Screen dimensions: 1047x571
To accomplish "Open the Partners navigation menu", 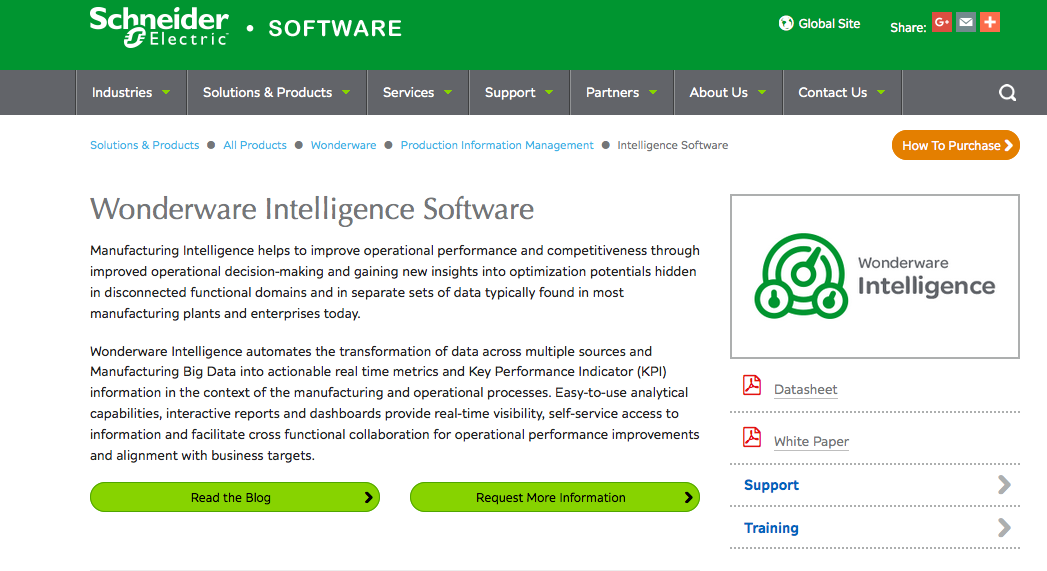I will (x=621, y=93).
